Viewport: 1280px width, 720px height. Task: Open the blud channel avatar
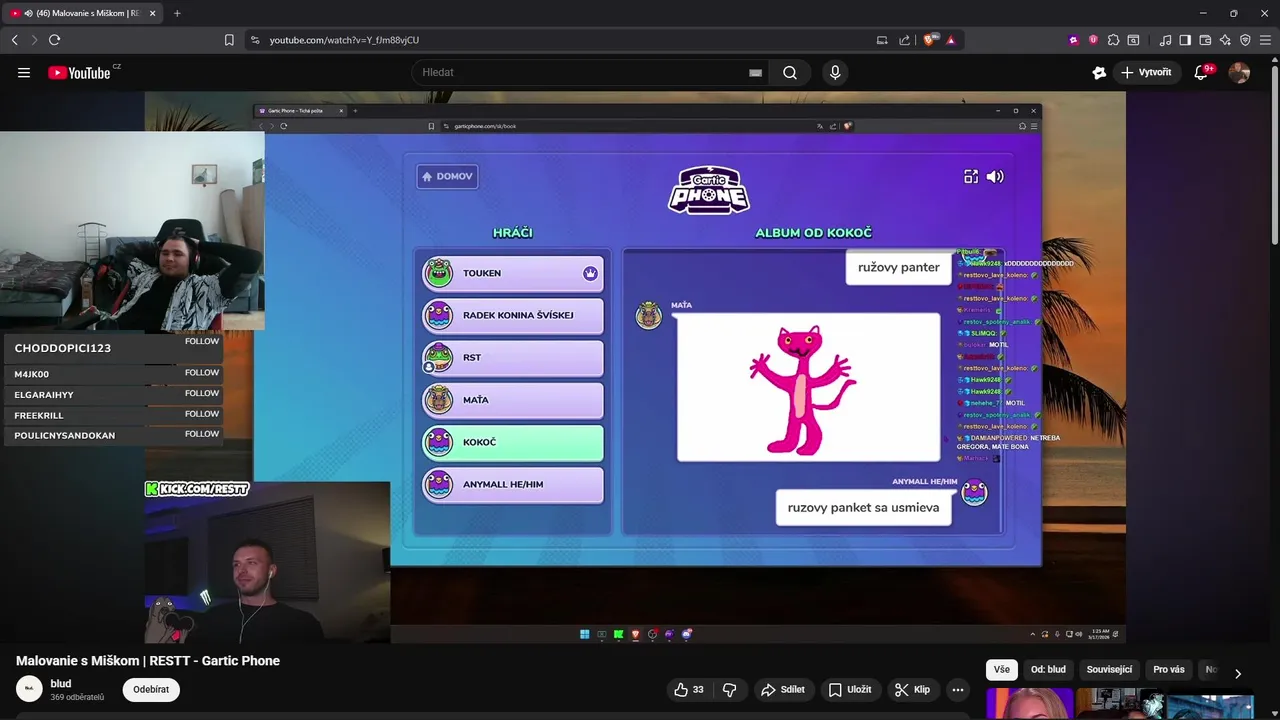tap(29, 689)
